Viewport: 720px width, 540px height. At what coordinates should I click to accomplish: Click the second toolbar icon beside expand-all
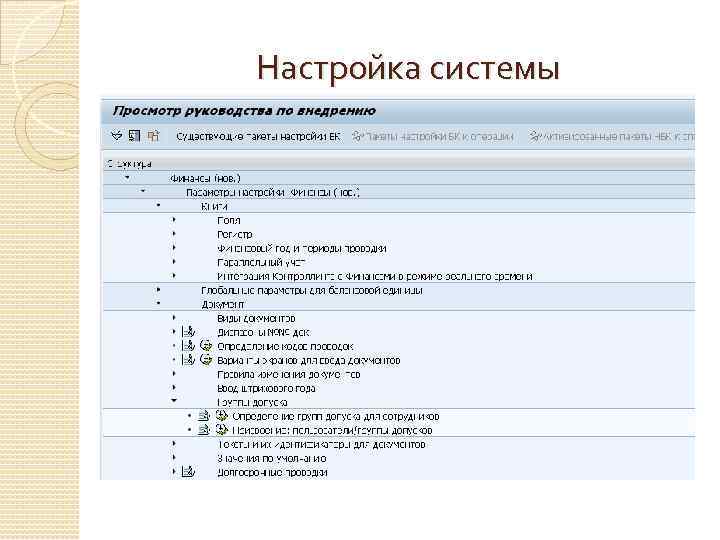(x=134, y=136)
